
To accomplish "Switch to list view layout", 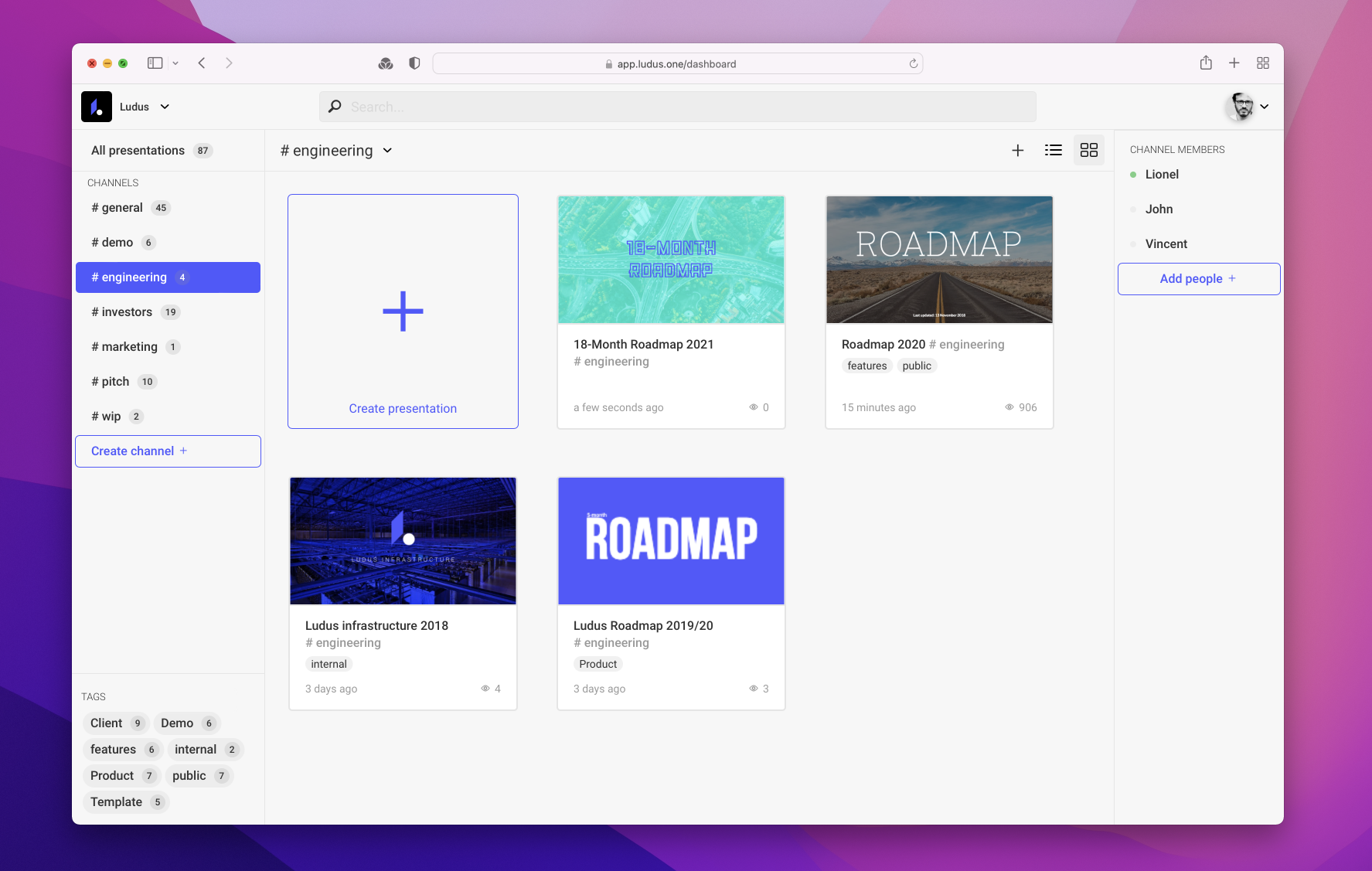I will coord(1053,150).
